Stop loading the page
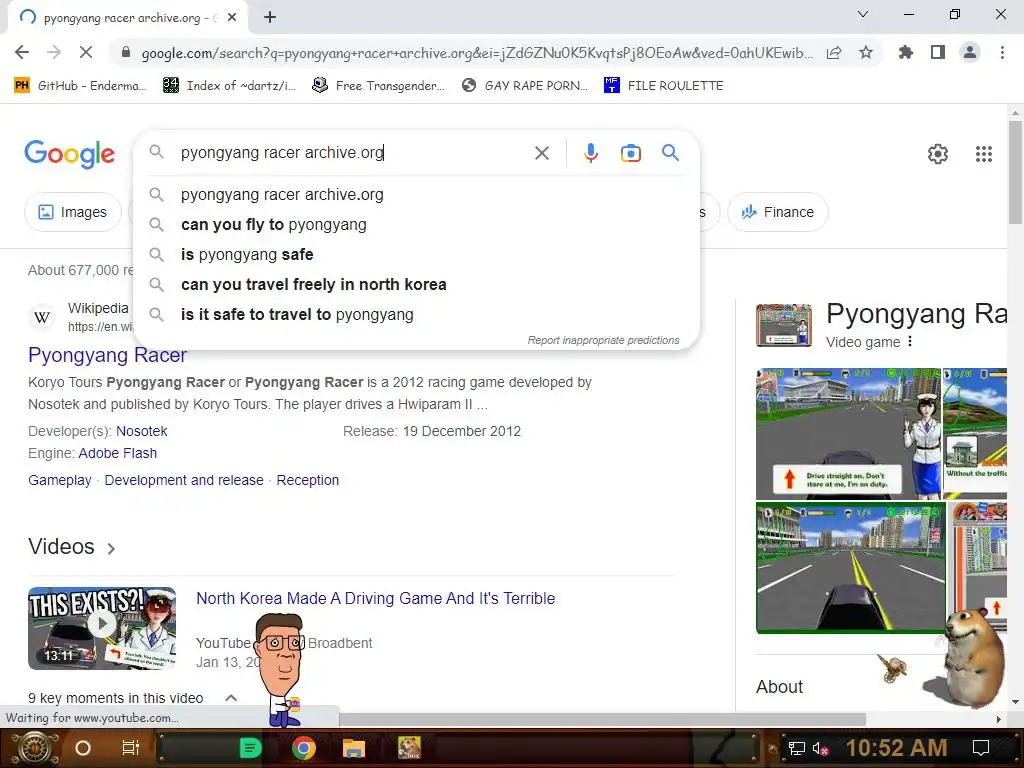Image resolution: width=1024 pixels, height=768 pixels. pos(86,52)
